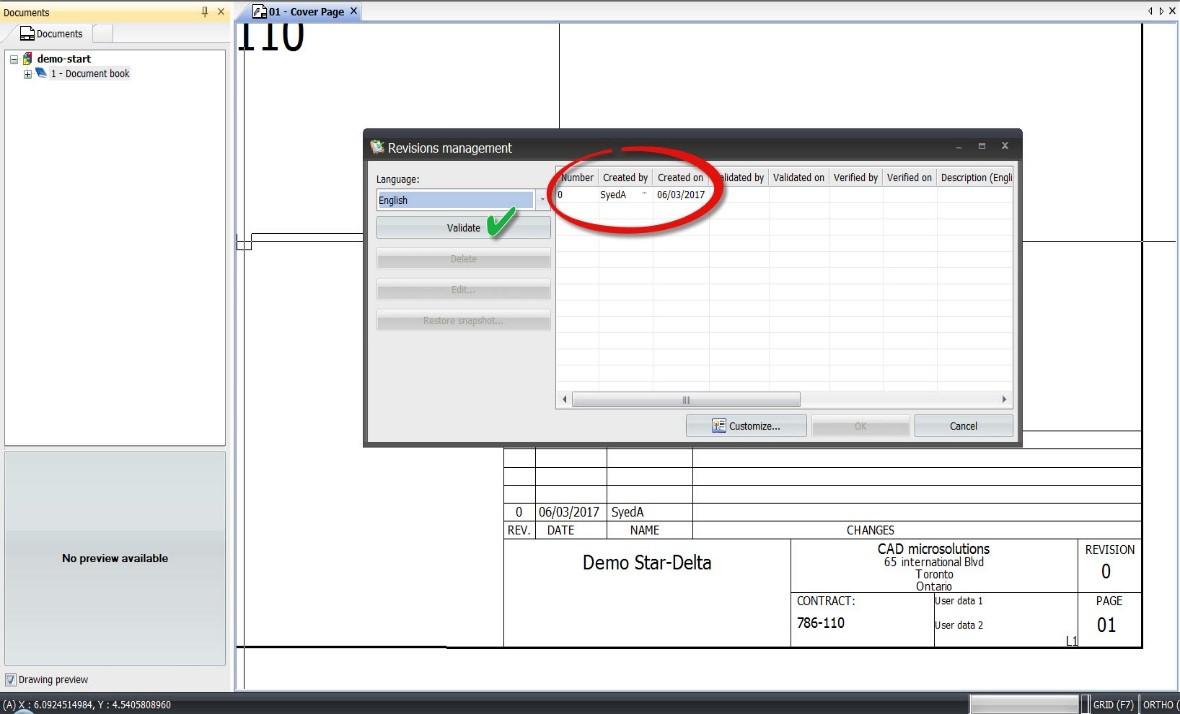
Task: Click the Customize button icon
Action: coord(719,426)
